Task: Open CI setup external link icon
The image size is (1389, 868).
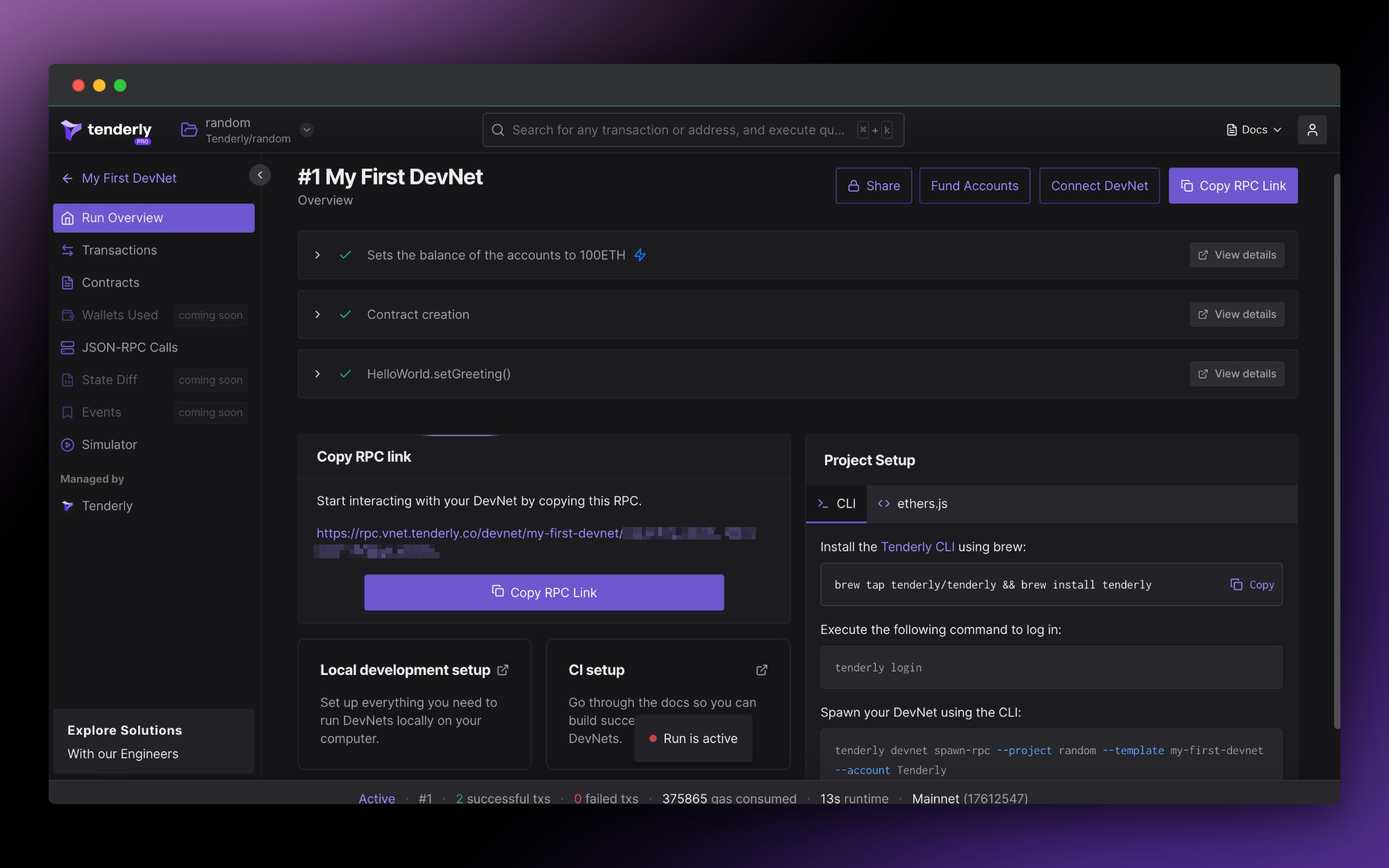Action: coord(761,670)
